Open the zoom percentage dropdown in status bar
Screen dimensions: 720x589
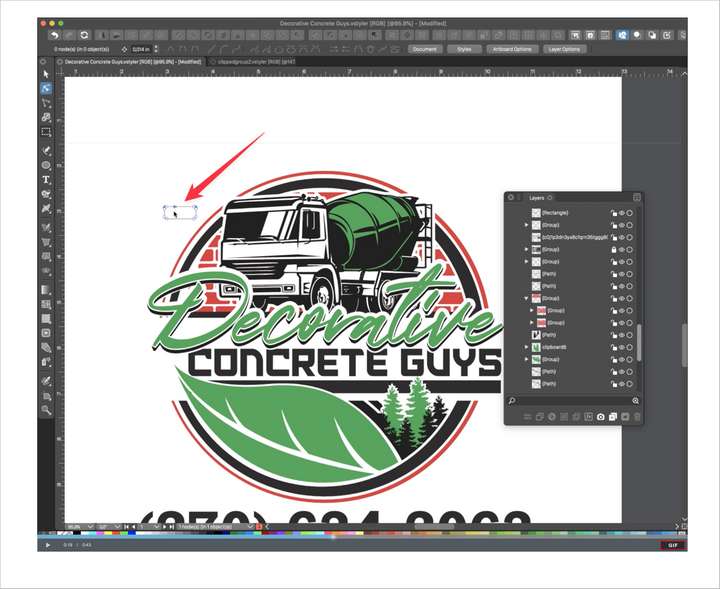coord(90,527)
